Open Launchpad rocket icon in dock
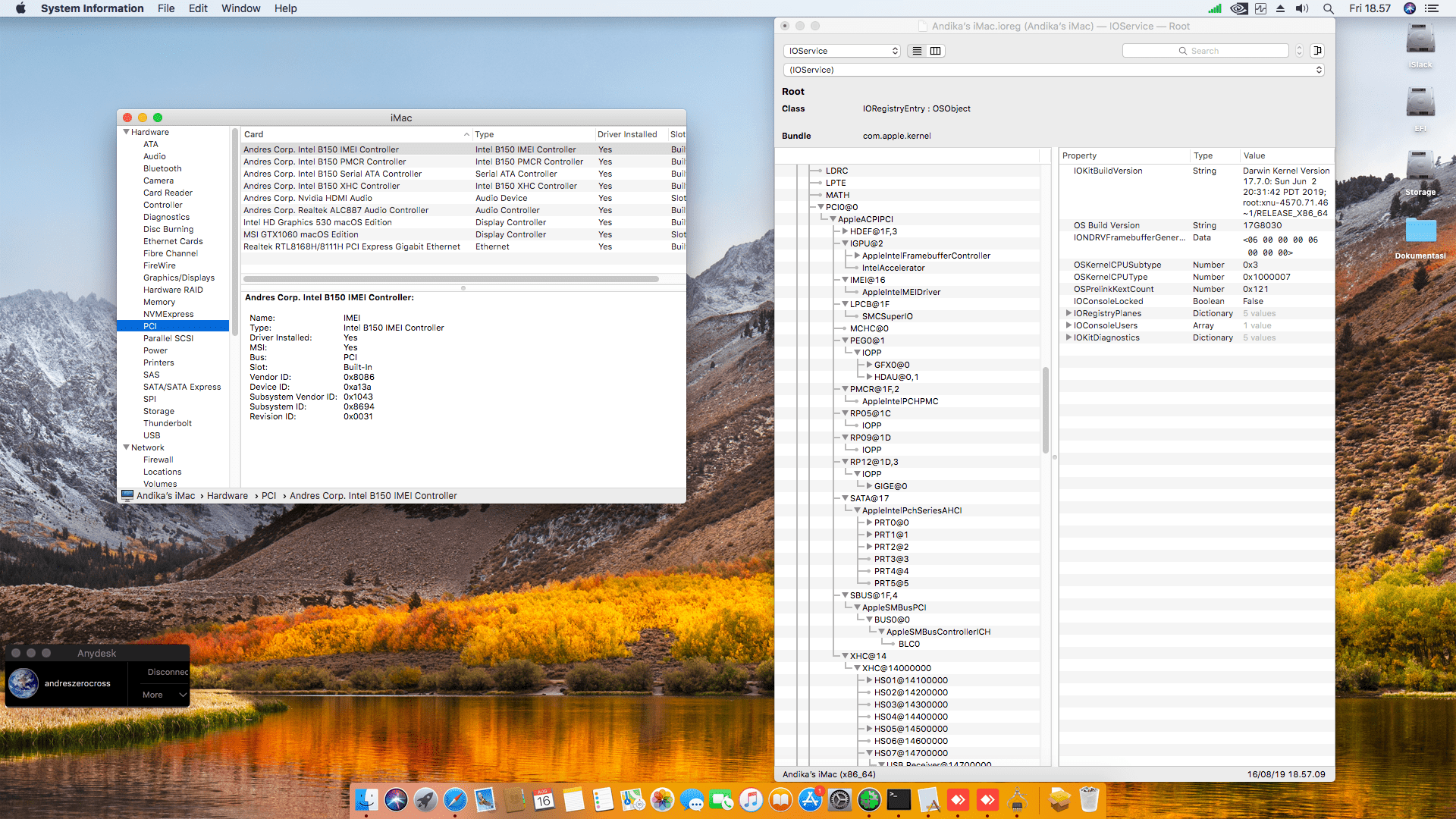The height and width of the screenshot is (819, 1456). [x=425, y=799]
